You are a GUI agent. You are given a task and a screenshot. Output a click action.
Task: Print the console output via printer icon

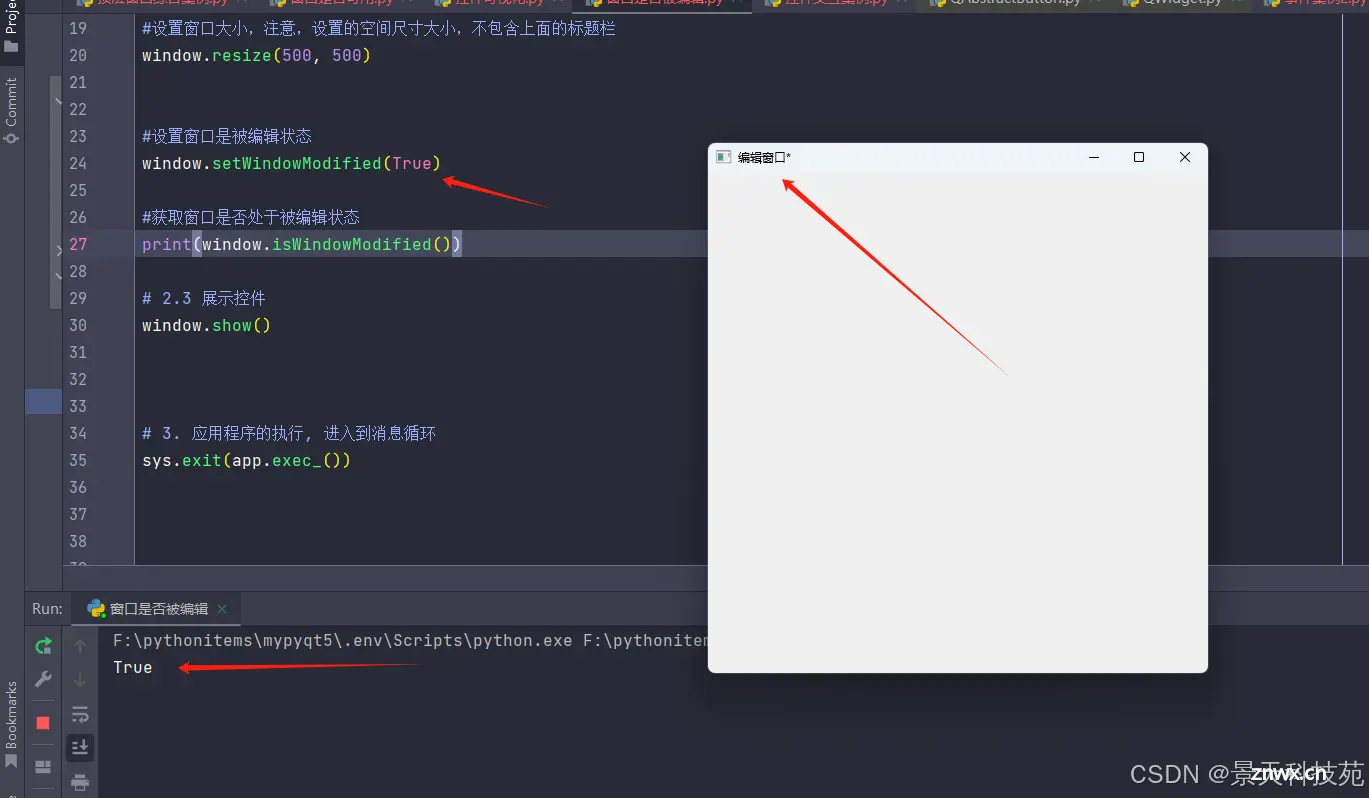[81, 781]
